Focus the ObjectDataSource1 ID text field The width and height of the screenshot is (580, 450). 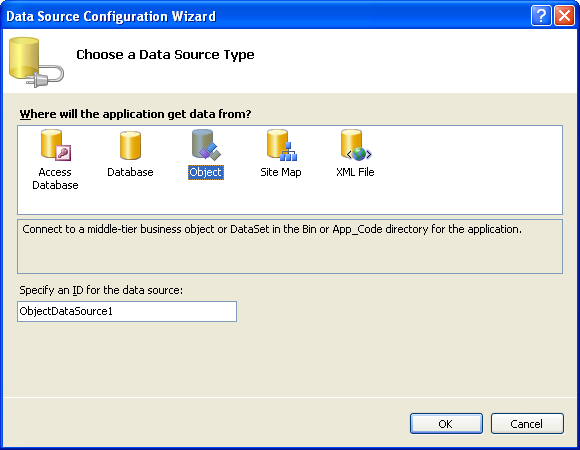pos(127,311)
